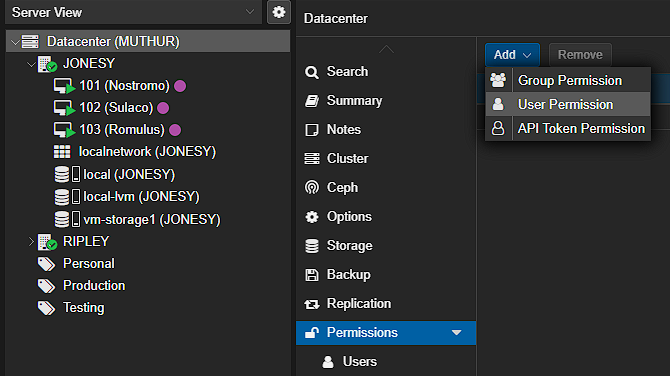
Task: Open the Ceph menu item
Action: (x=386, y=188)
